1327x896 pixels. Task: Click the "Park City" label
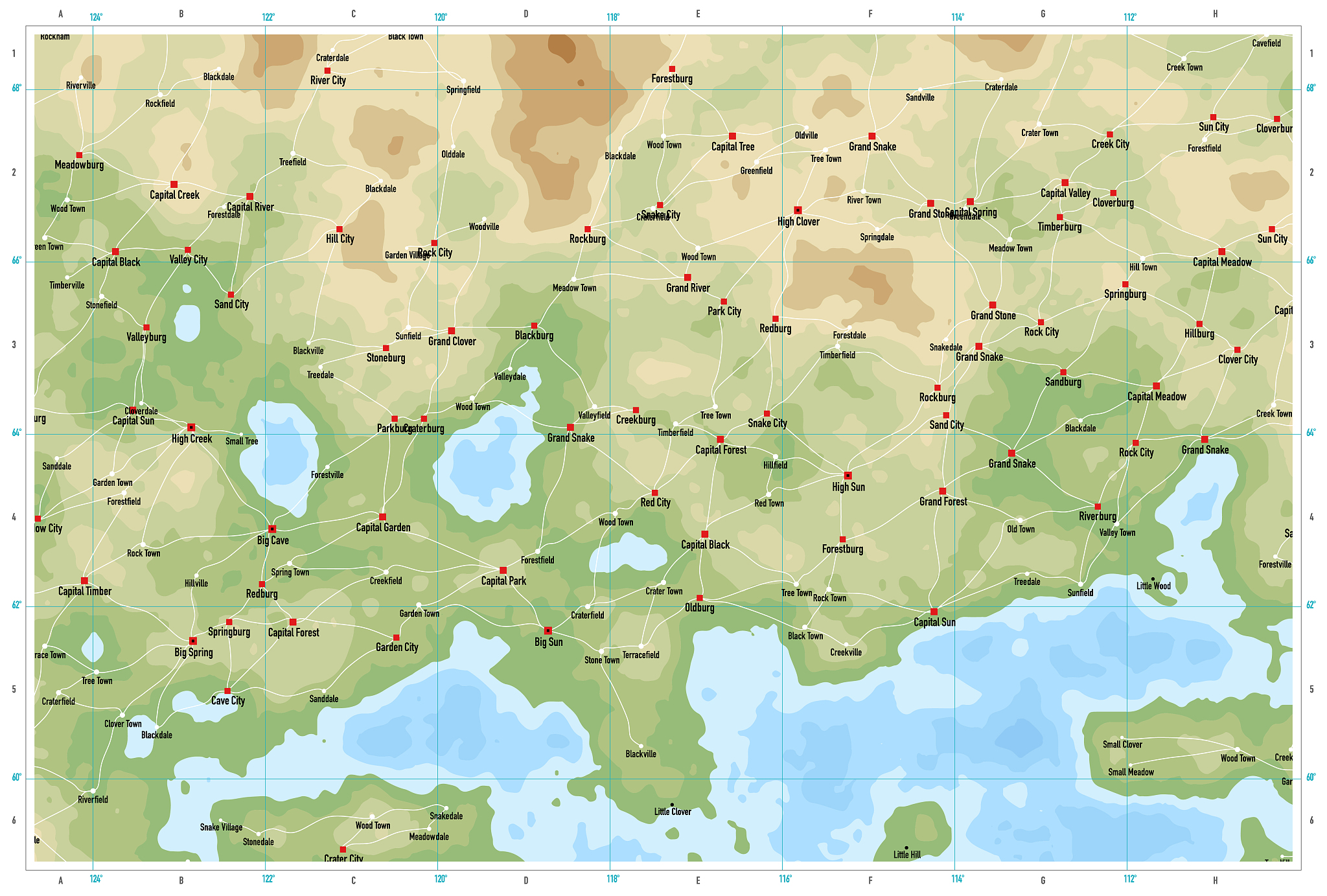tap(724, 311)
